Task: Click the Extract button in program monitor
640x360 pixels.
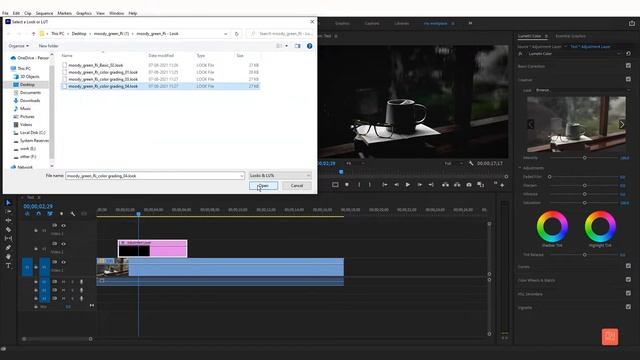Action: [x=457, y=185]
